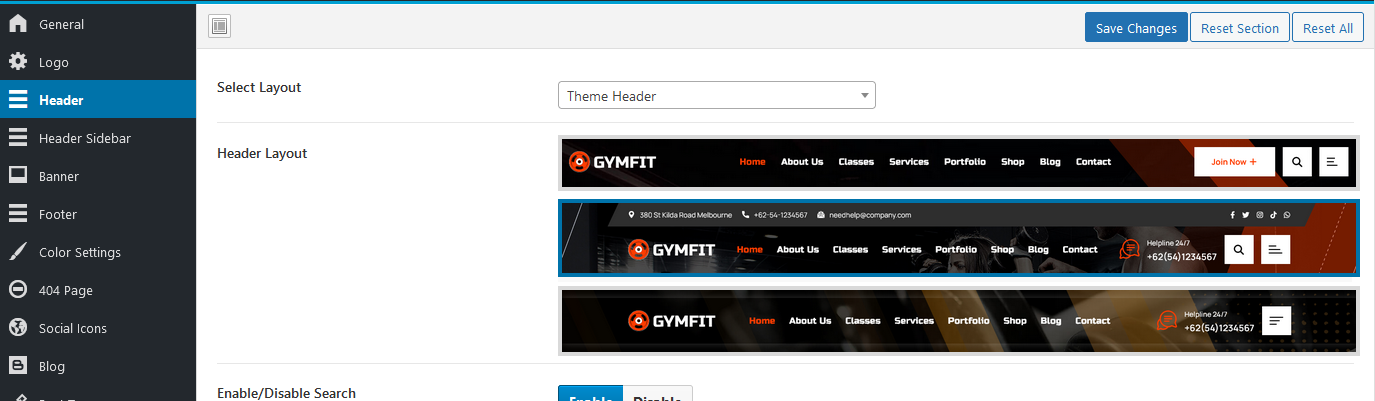The width and height of the screenshot is (1375, 401).
Task: Go to Header Sidebar settings
Action: coord(98,138)
